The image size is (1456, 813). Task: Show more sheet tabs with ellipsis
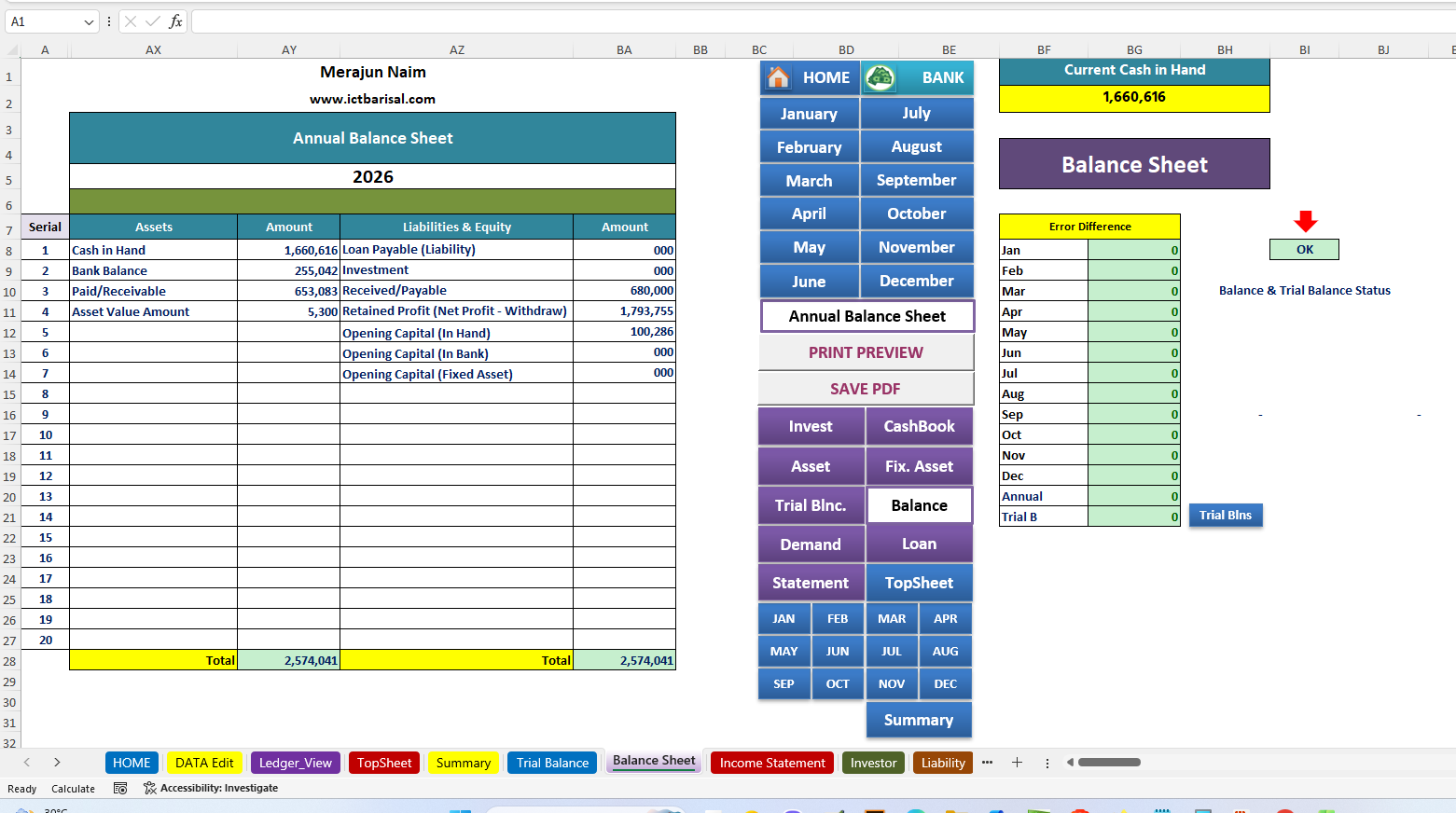(x=988, y=763)
